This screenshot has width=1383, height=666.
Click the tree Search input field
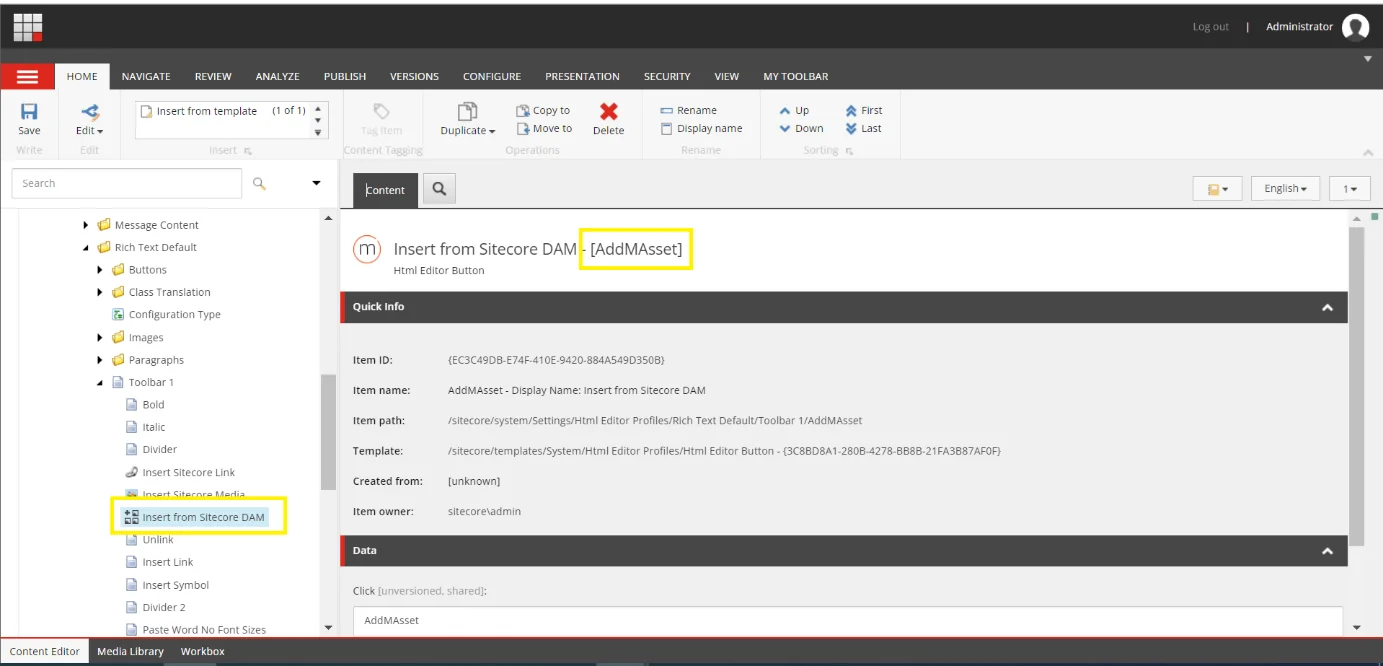127,183
